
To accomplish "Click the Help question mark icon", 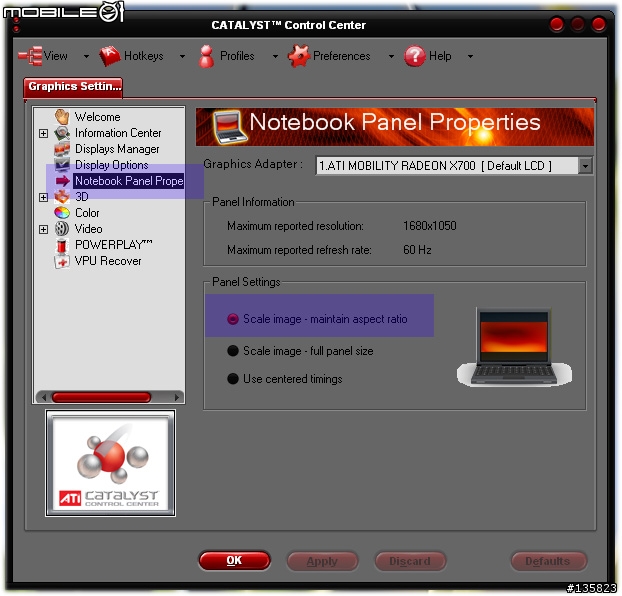I will tap(415, 56).
